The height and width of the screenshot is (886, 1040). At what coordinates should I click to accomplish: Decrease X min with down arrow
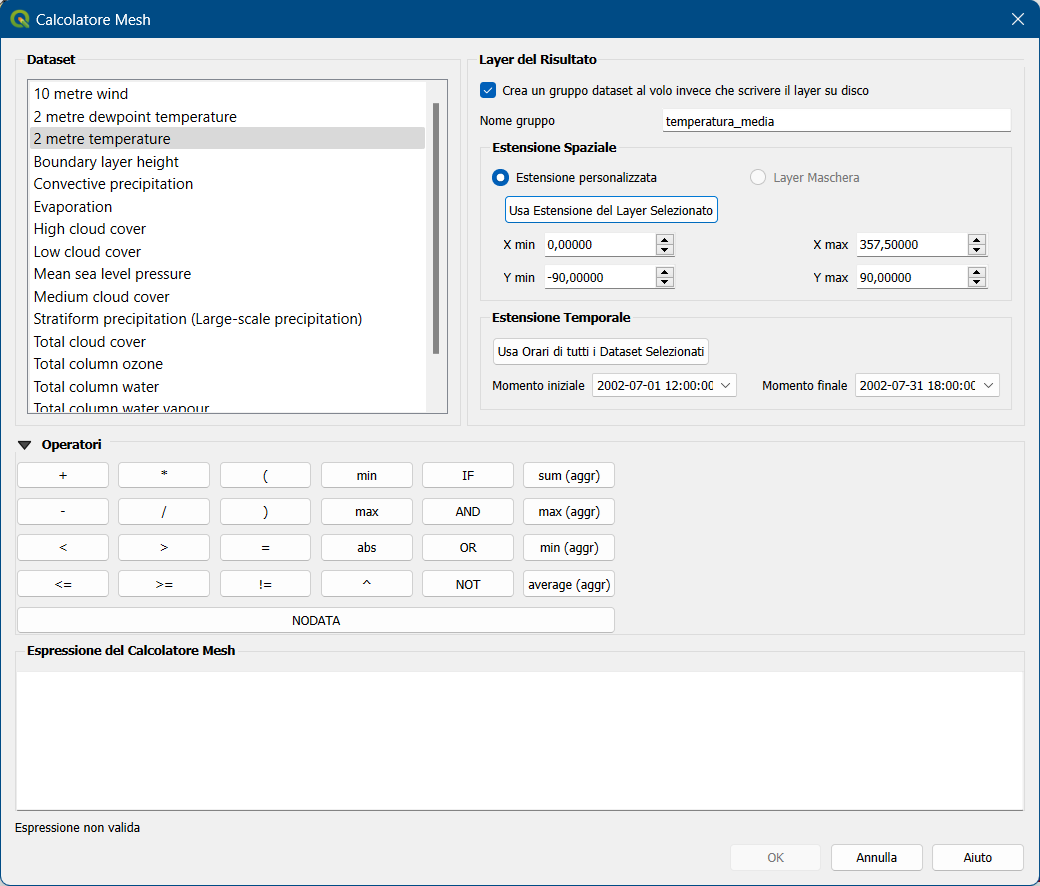[x=665, y=250]
